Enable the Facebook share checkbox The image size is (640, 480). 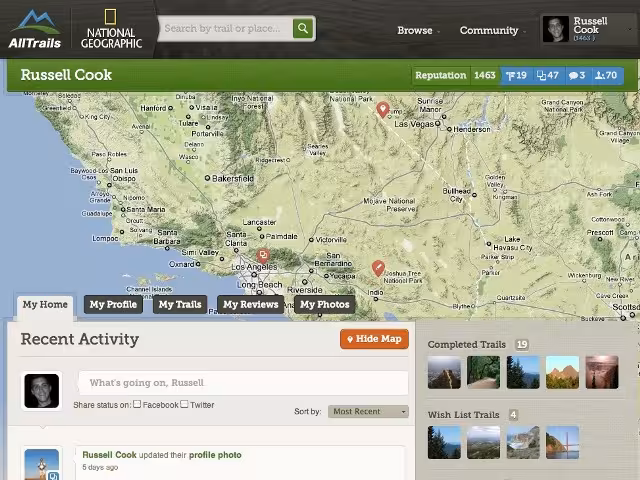point(137,404)
